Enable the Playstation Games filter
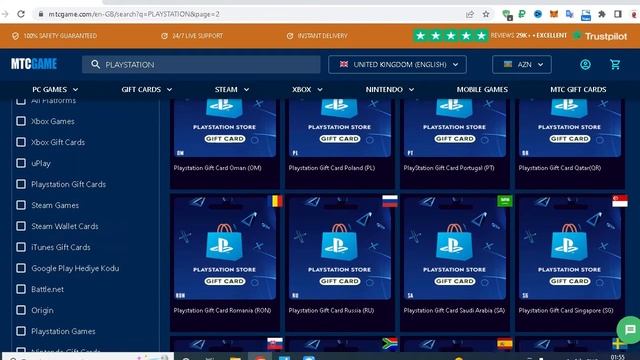640x360 pixels. [x=21, y=331]
